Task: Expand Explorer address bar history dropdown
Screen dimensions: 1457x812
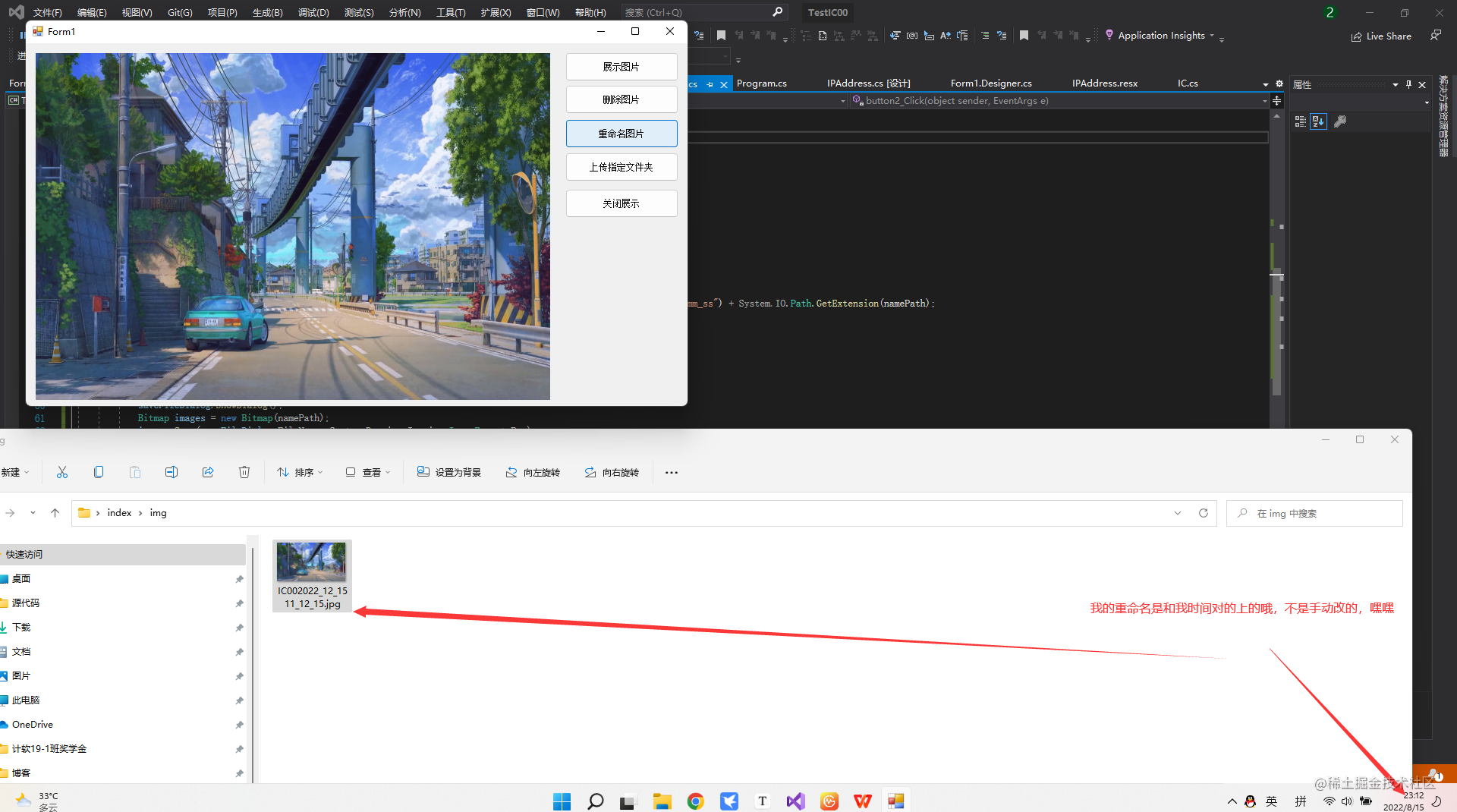Action: click(1178, 513)
